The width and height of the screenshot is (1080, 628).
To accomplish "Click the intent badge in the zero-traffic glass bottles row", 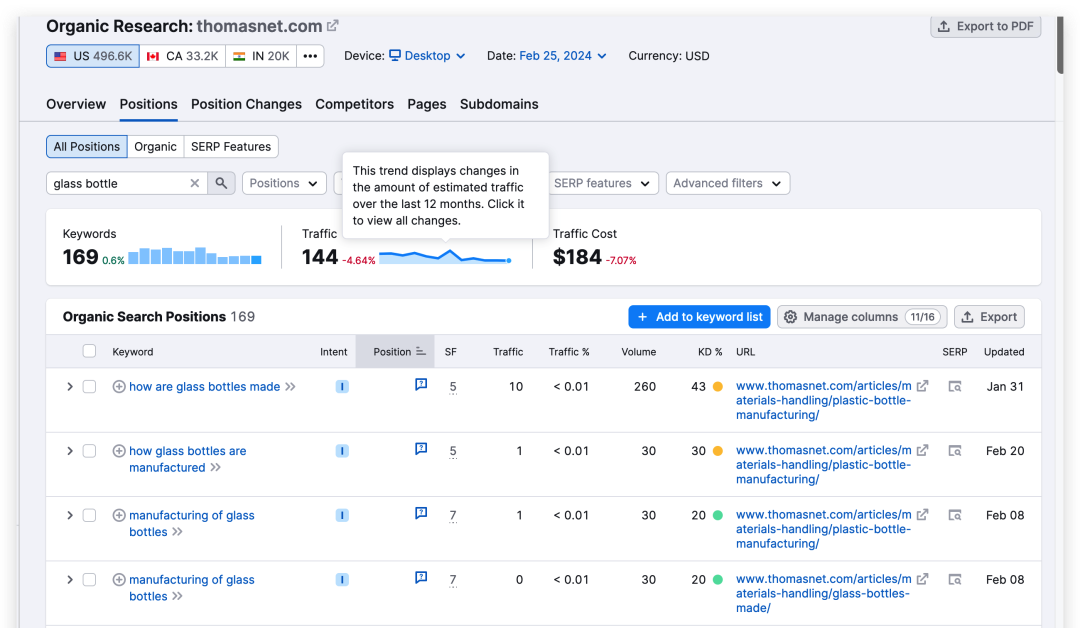I will click(x=342, y=580).
